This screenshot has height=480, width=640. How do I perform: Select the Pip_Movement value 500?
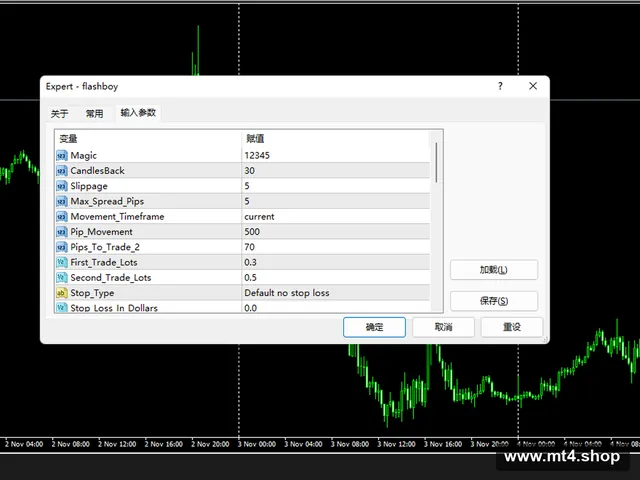(x=336, y=232)
